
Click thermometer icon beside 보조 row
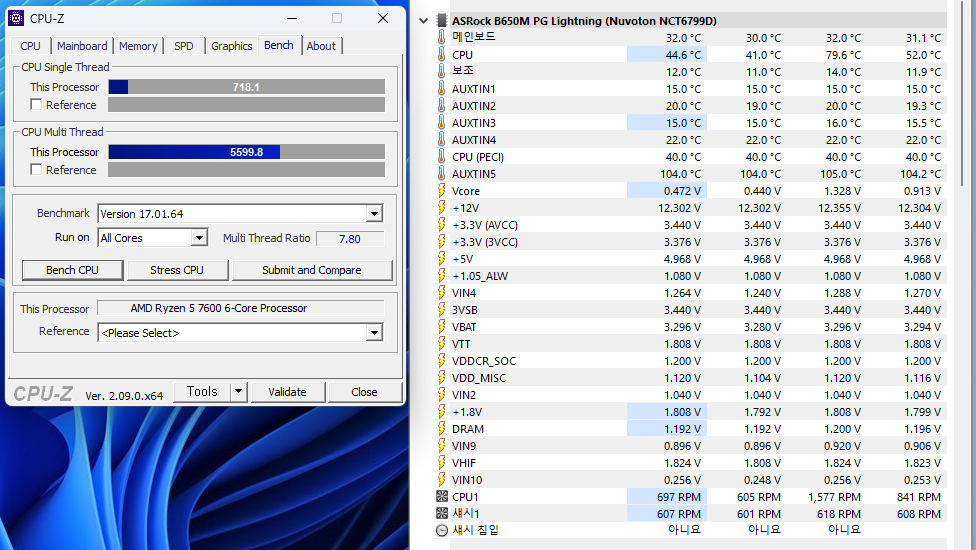pyautogui.click(x=441, y=72)
